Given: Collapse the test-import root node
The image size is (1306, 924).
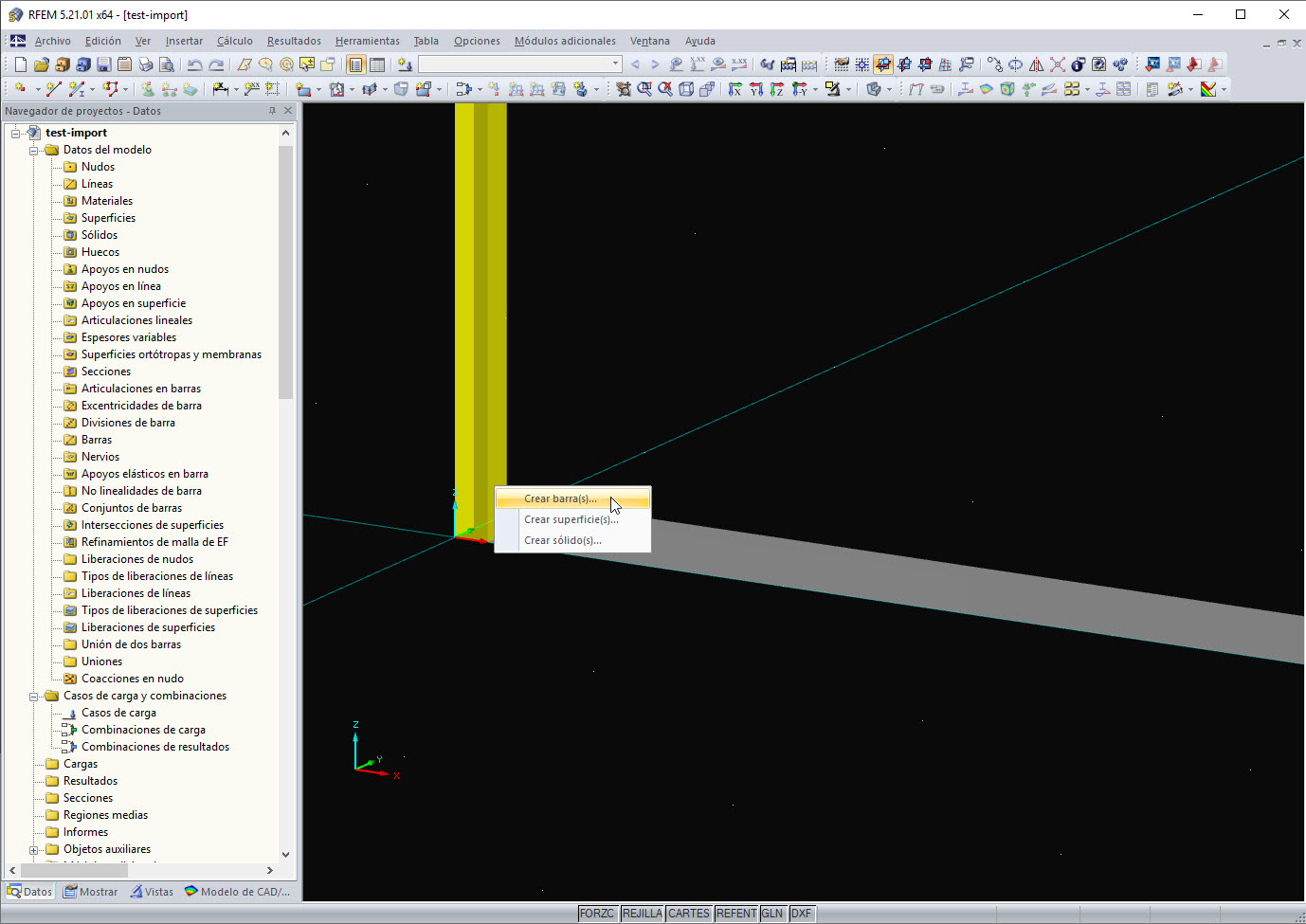Looking at the screenshot, I should (x=16, y=133).
